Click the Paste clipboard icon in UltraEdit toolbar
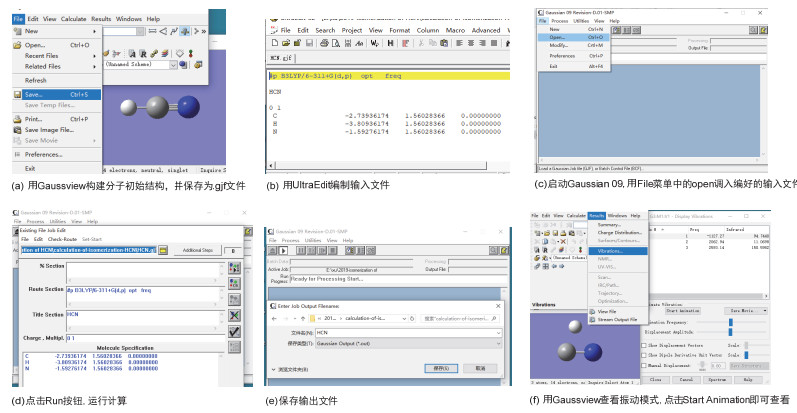Screen dimensions: 797x413 pyautogui.click(x=444, y=43)
